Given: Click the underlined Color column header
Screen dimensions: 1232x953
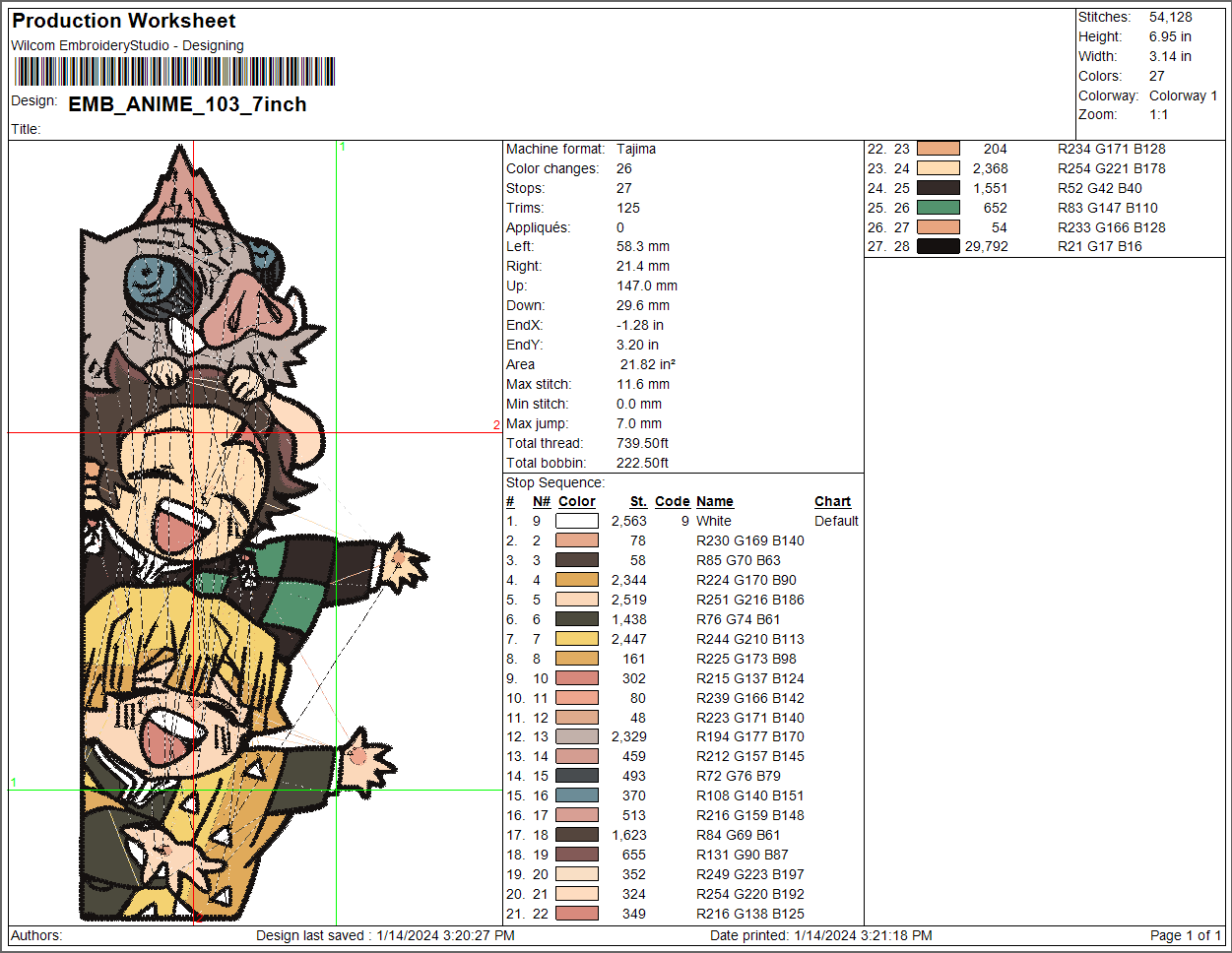Looking at the screenshot, I should coord(577,501).
